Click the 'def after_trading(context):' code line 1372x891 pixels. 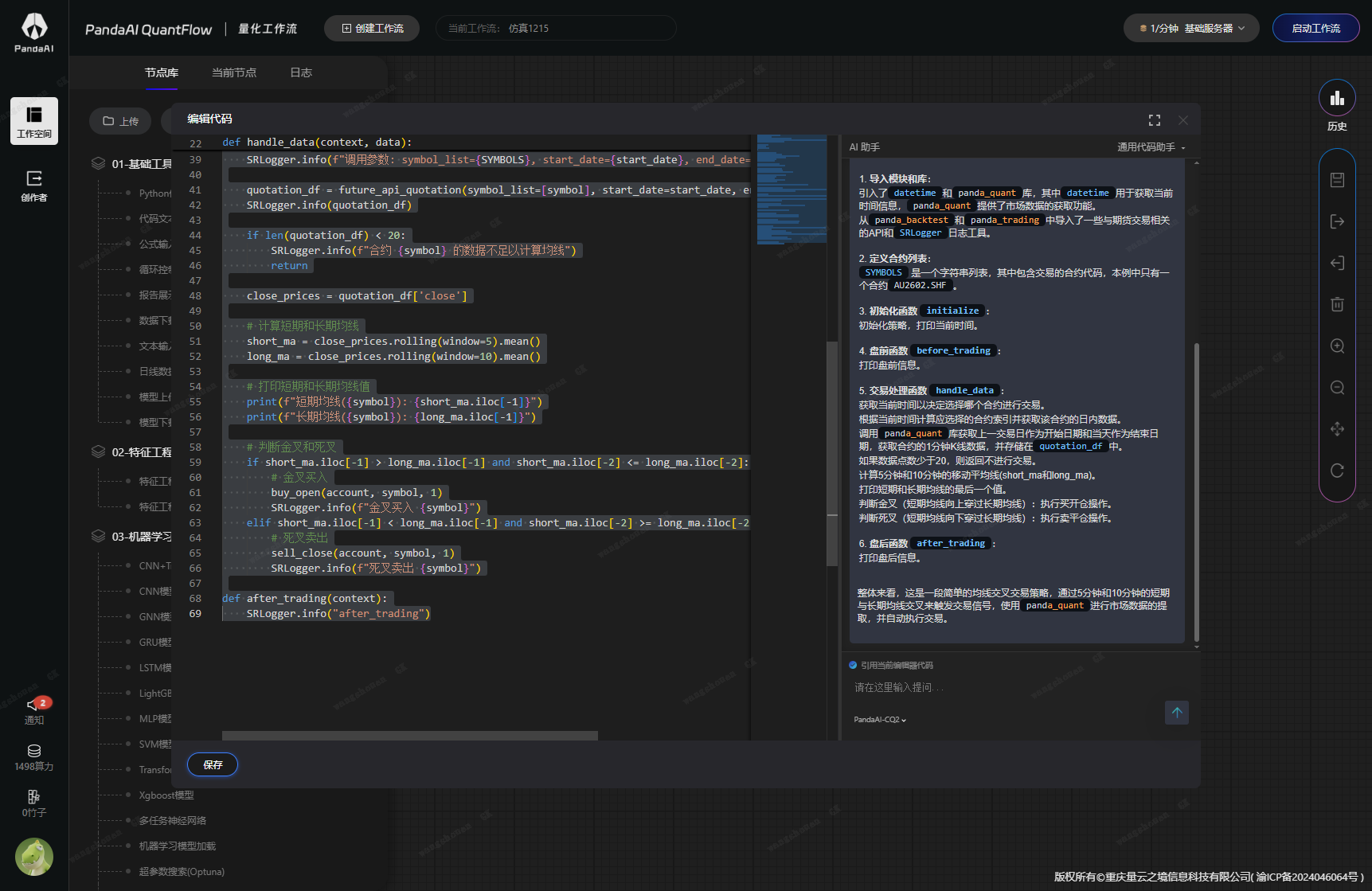click(x=305, y=599)
